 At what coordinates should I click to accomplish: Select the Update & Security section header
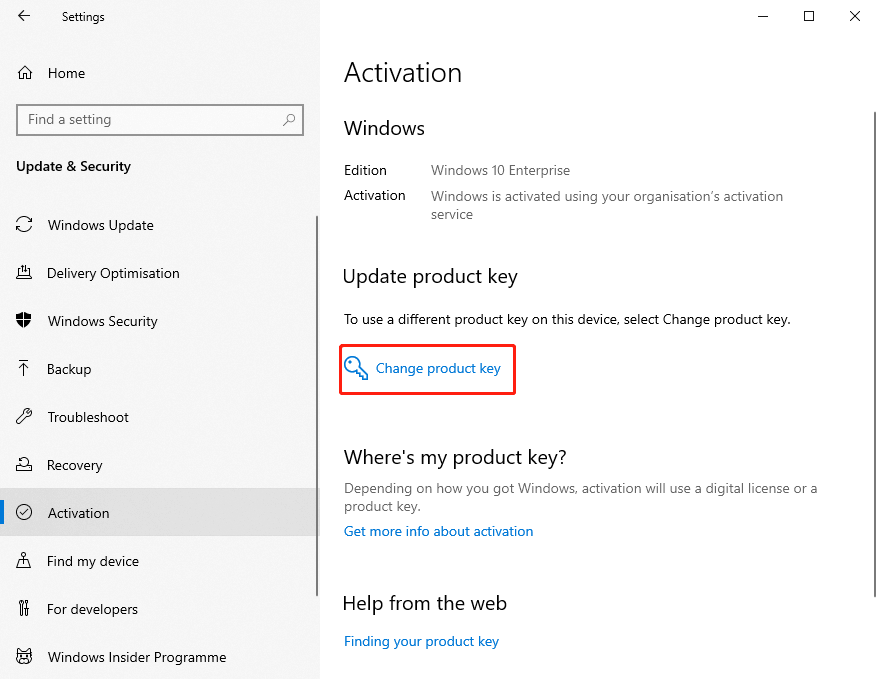[x=72, y=167]
